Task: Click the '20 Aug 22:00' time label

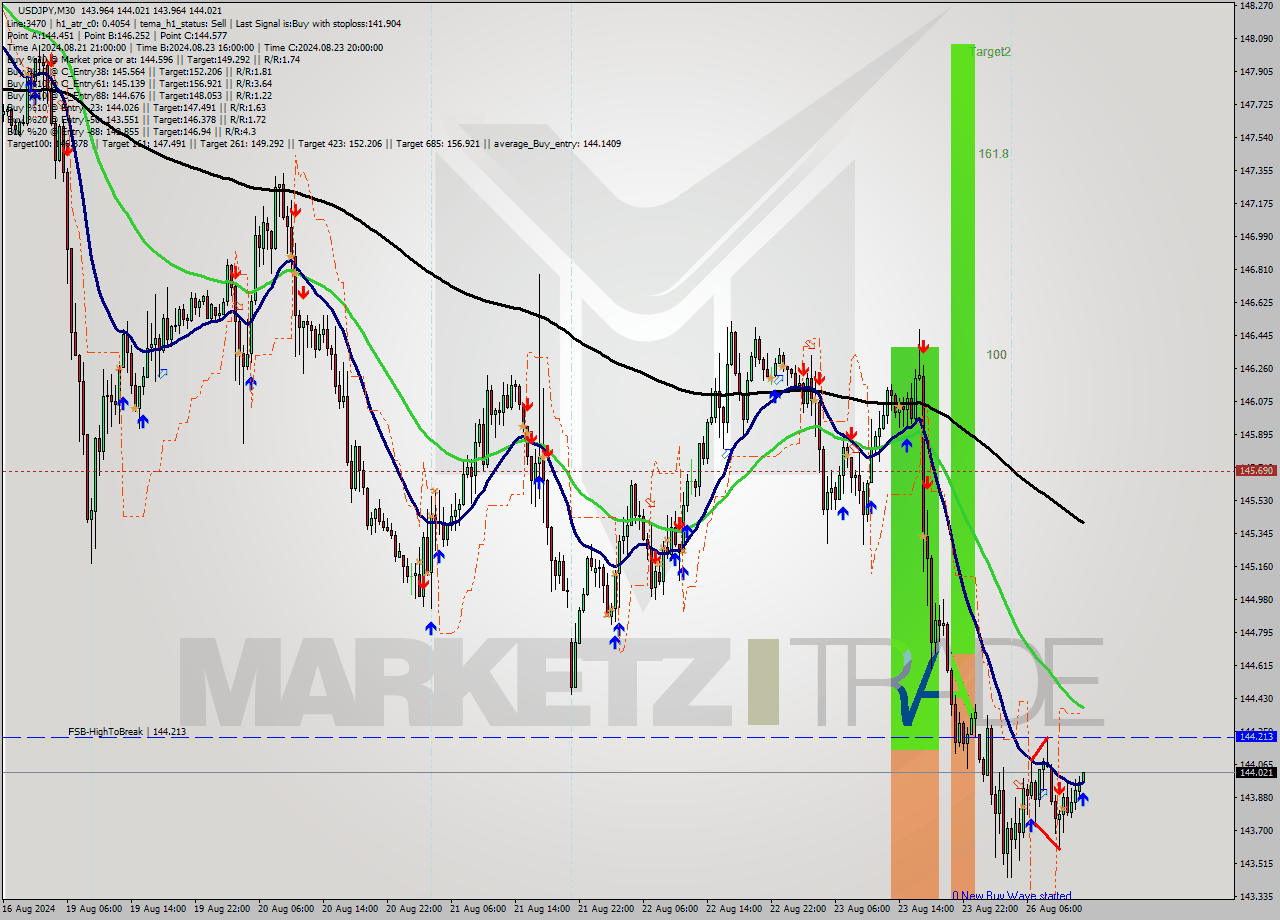Action: click(x=414, y=910)
